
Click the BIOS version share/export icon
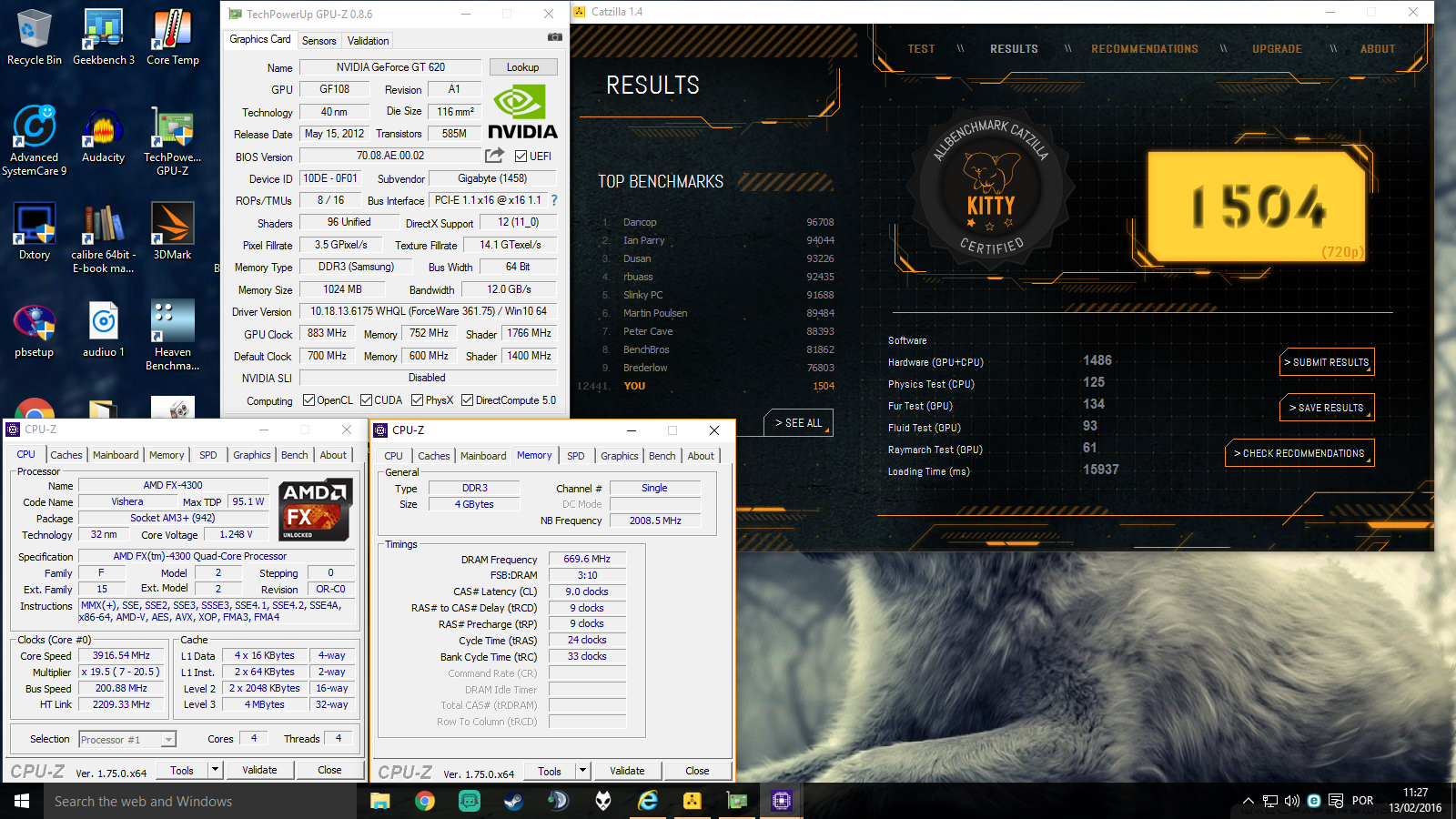(494, 156)
